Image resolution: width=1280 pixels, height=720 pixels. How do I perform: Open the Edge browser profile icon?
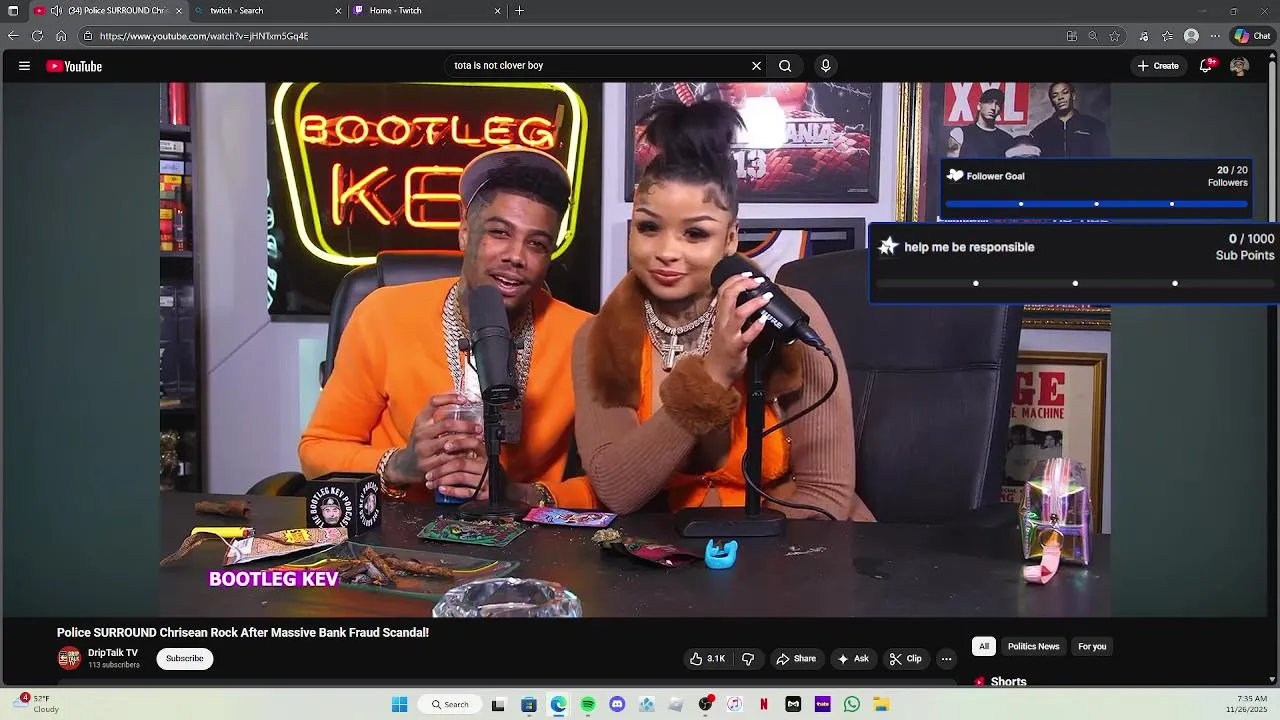tap(1191, 36)
